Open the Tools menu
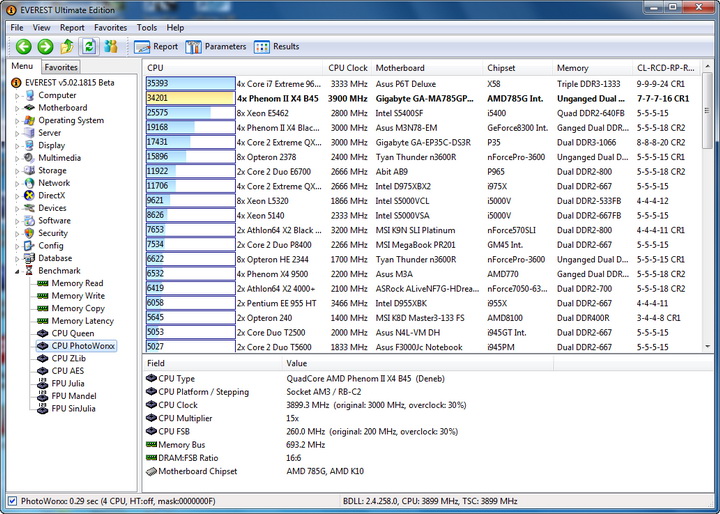720x514 pixels. [146, 28]
